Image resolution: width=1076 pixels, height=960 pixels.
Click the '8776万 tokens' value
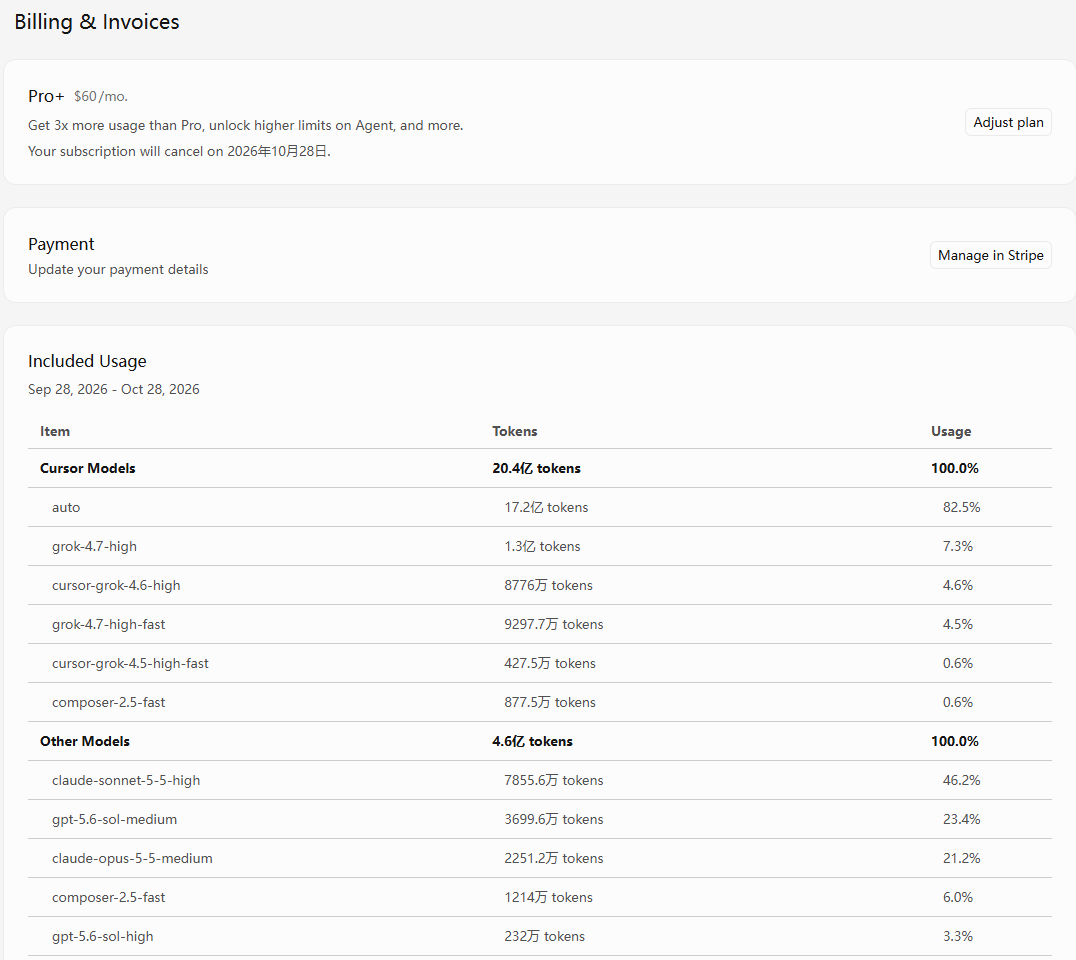(x=548, y=585)
